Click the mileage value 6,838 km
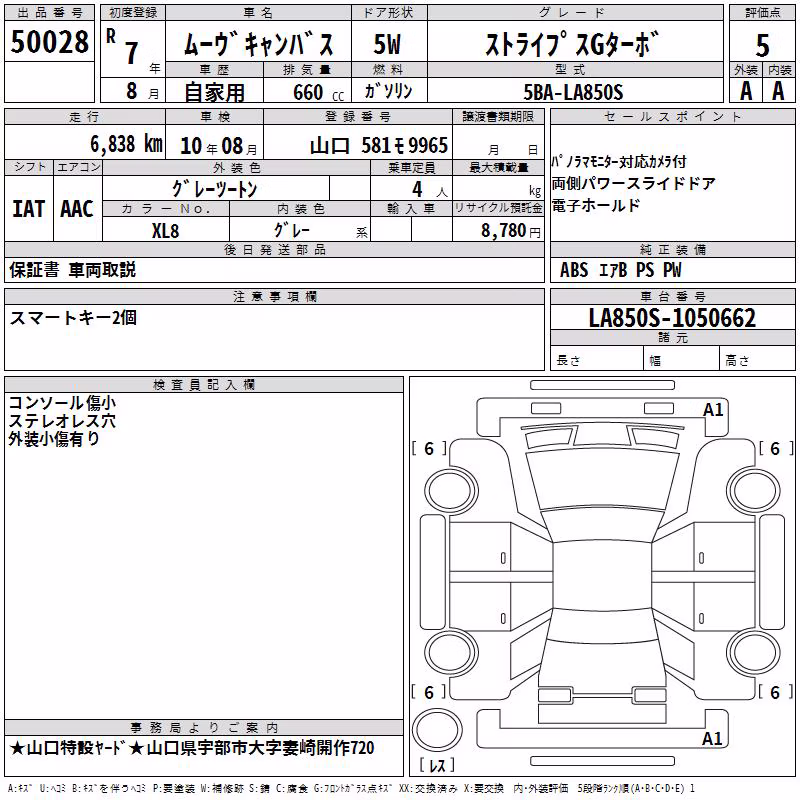 pos(127,144)
